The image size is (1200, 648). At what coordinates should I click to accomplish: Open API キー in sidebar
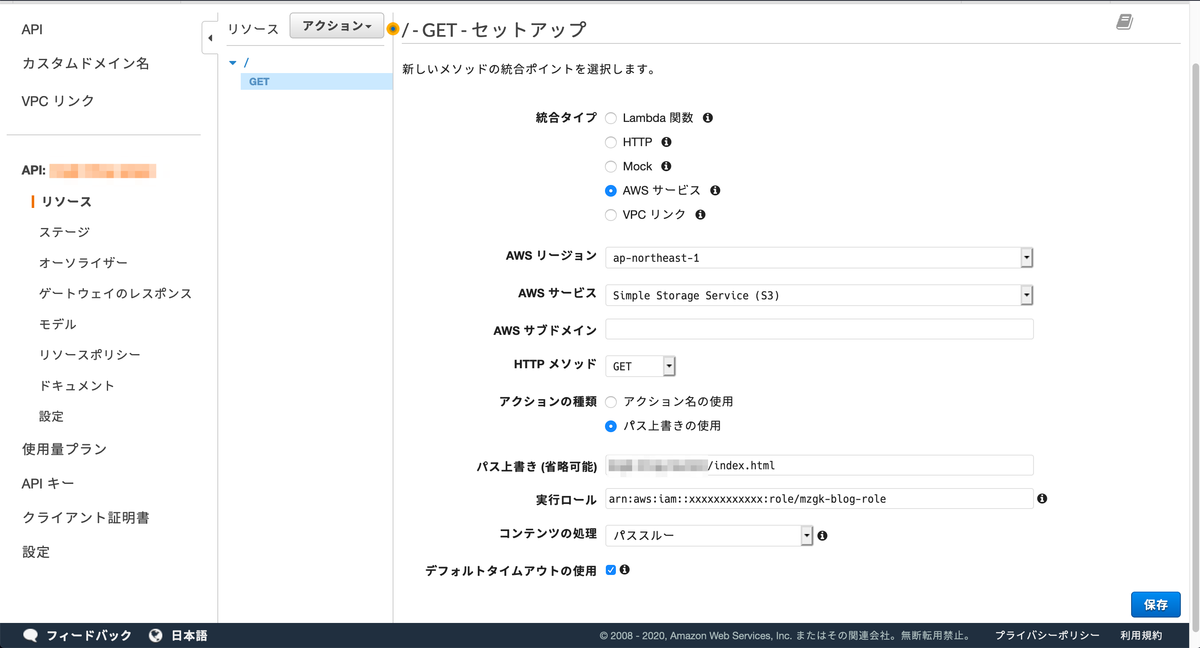point(48,484)
